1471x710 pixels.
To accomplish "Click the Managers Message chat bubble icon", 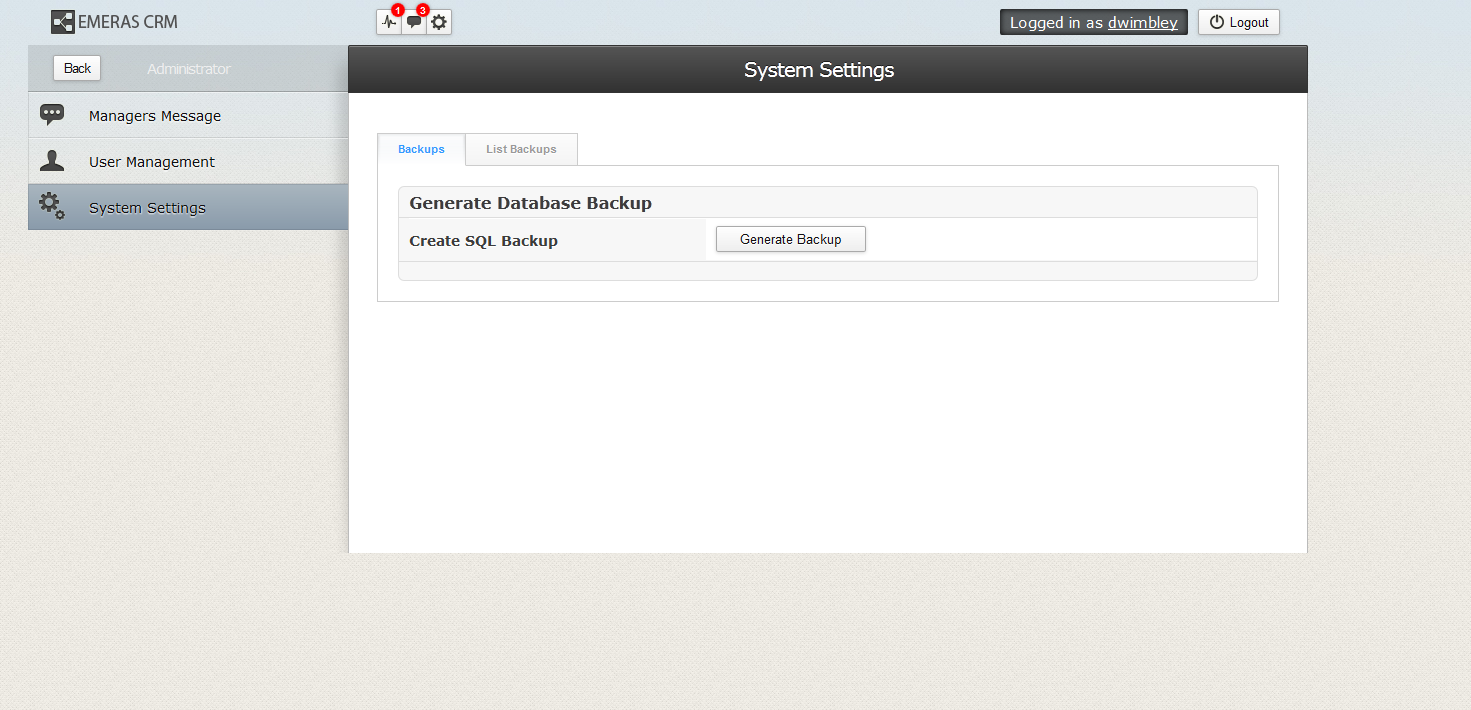I will (x=52, y=115).
